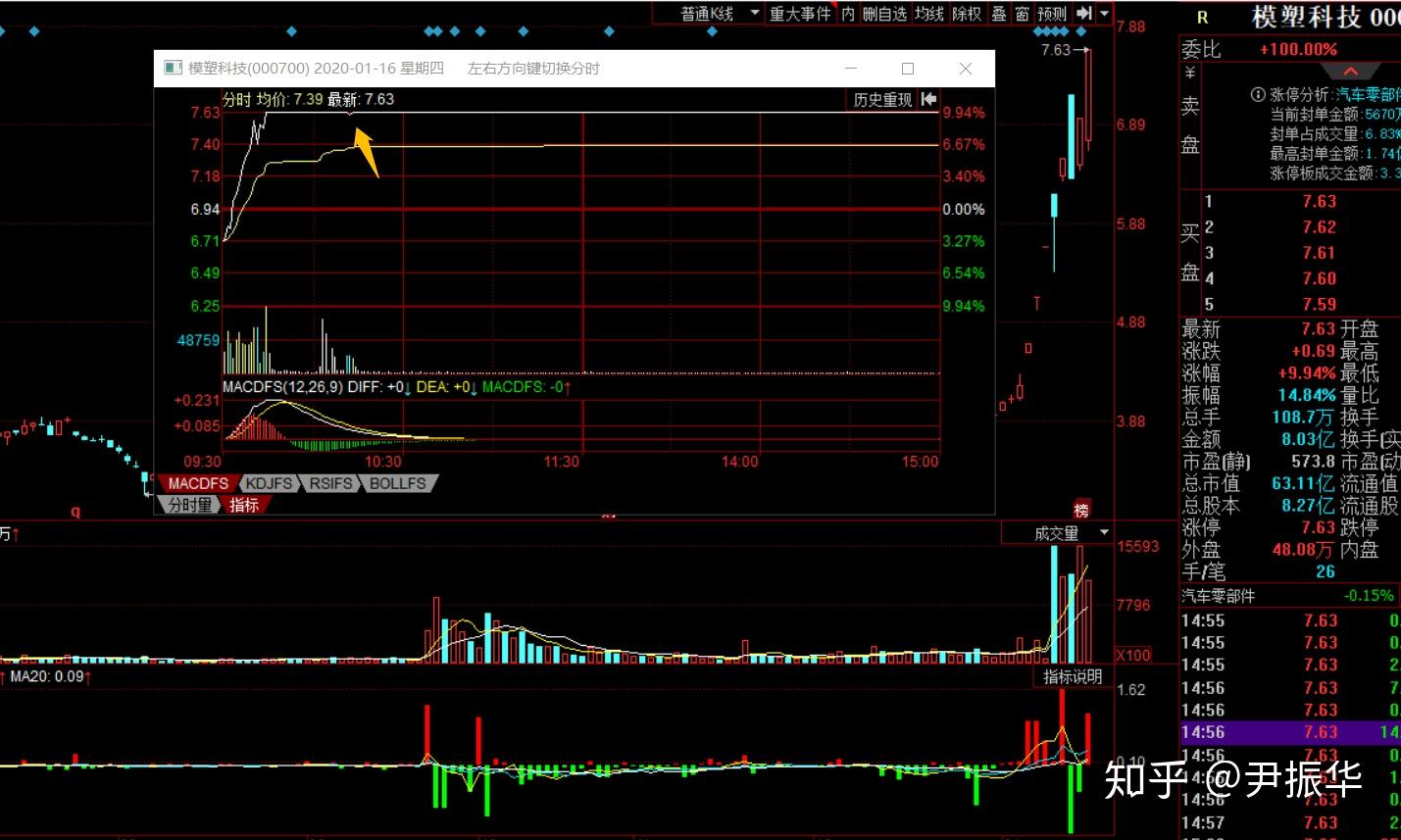Image resolution: width=1401 pixels, height=840 pixels.
Task: Click the 汽车零部件 sector row
Action: [1290, 596]
